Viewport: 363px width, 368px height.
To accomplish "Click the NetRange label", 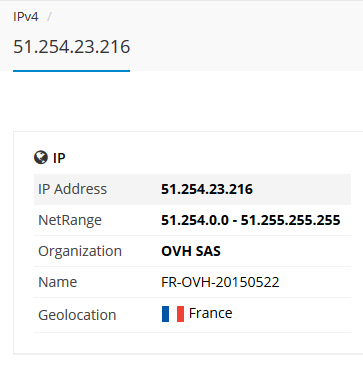I will coord(70,220).
